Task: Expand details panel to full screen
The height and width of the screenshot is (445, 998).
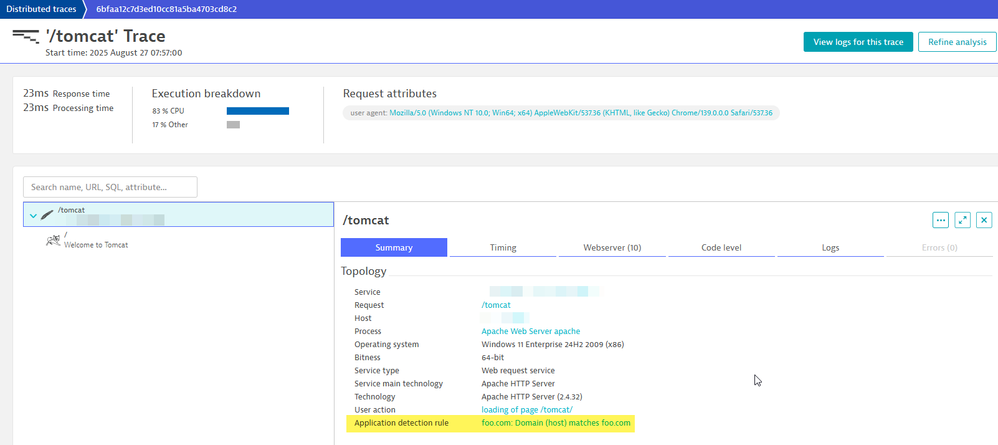Action: [962, 220]
